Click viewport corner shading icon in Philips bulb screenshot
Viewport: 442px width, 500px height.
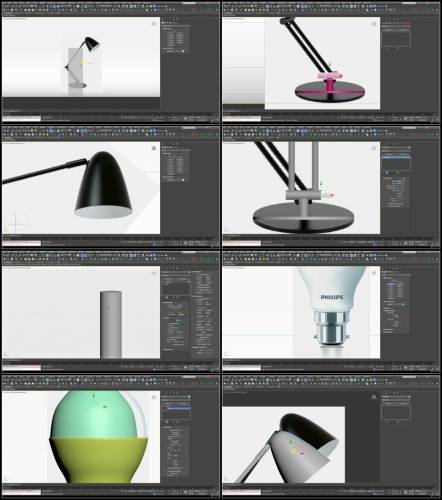pos(374,273)
